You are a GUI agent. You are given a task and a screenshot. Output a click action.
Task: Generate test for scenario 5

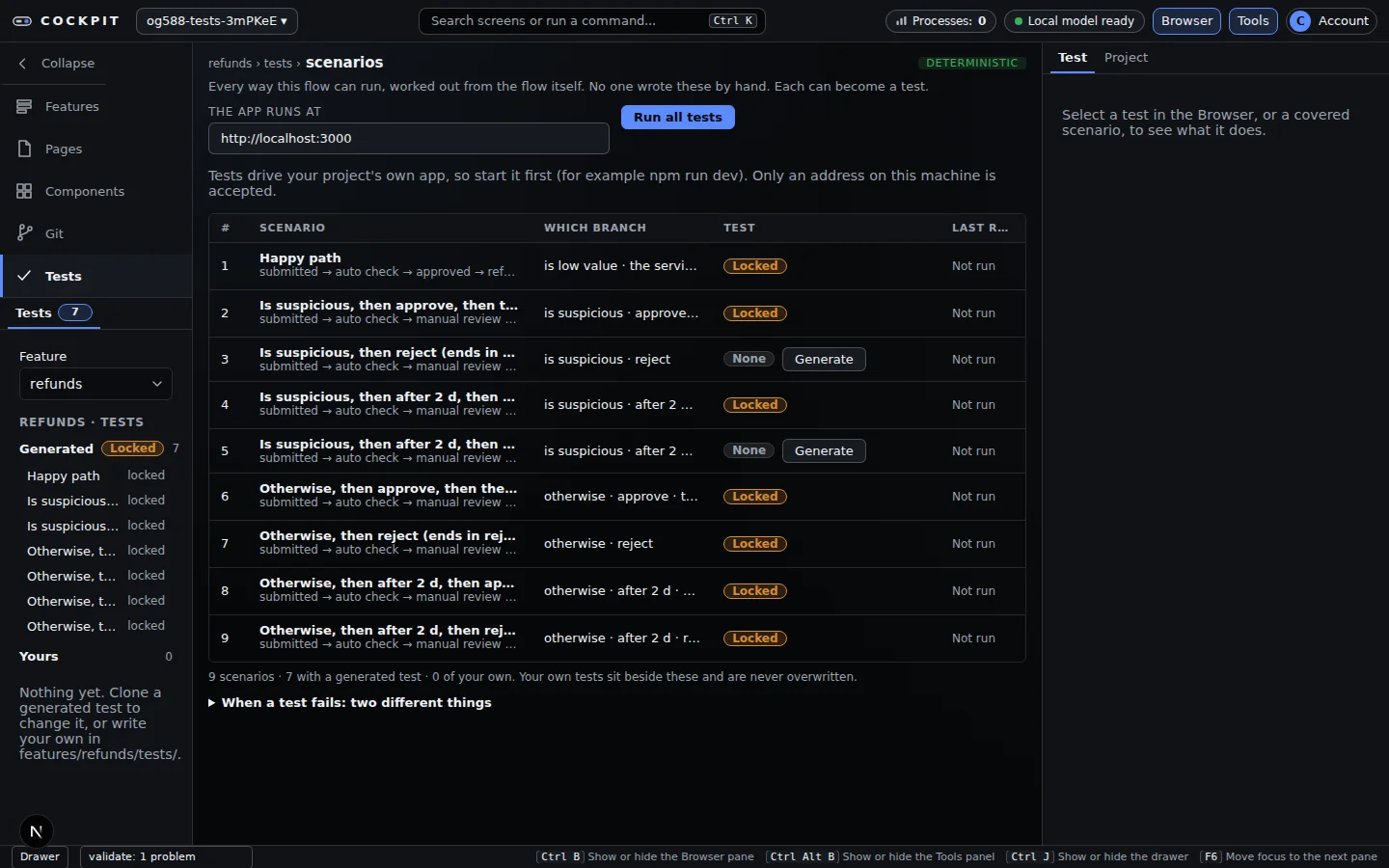[x=824, y=450]
